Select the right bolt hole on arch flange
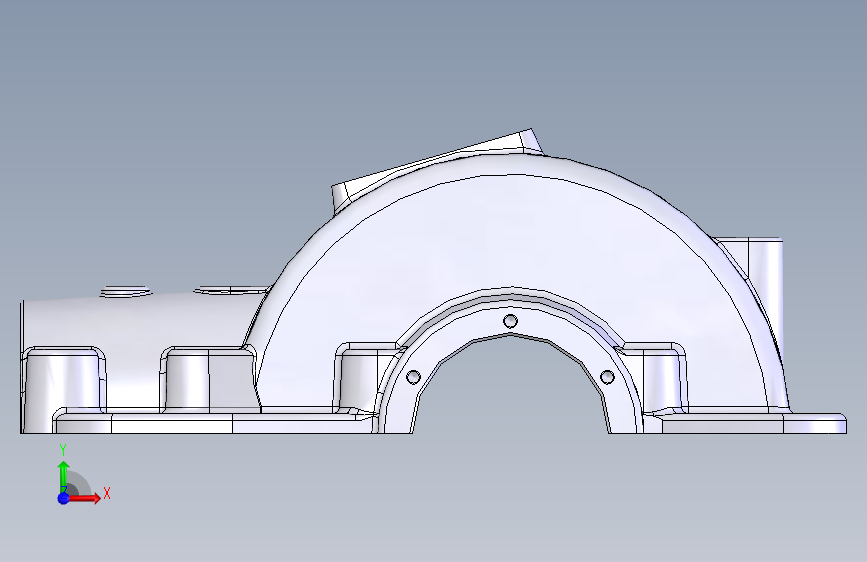The width and height of the screenshot is (867, 562). (x=607, y=377)
